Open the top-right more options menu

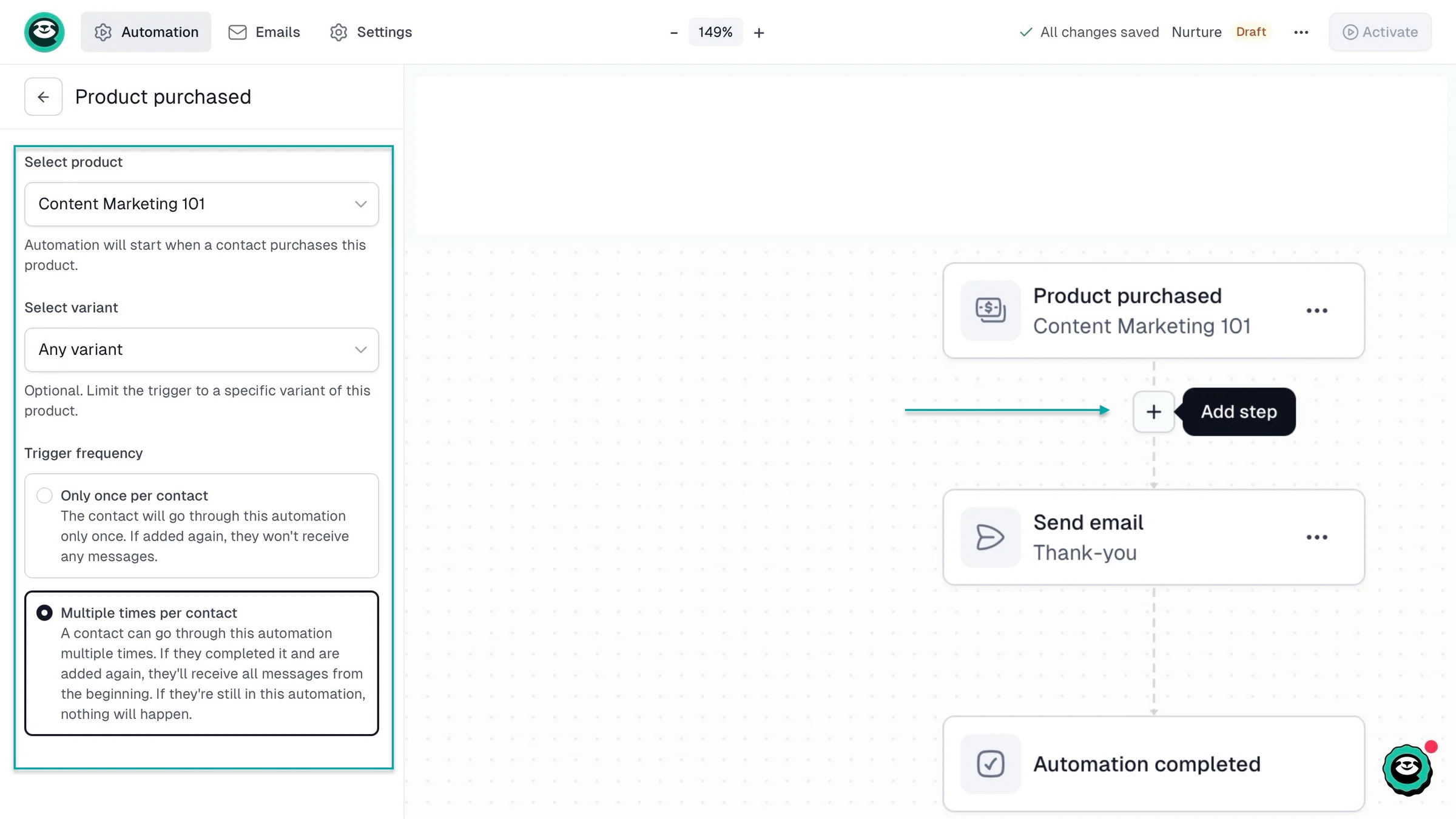(1301, 32)
